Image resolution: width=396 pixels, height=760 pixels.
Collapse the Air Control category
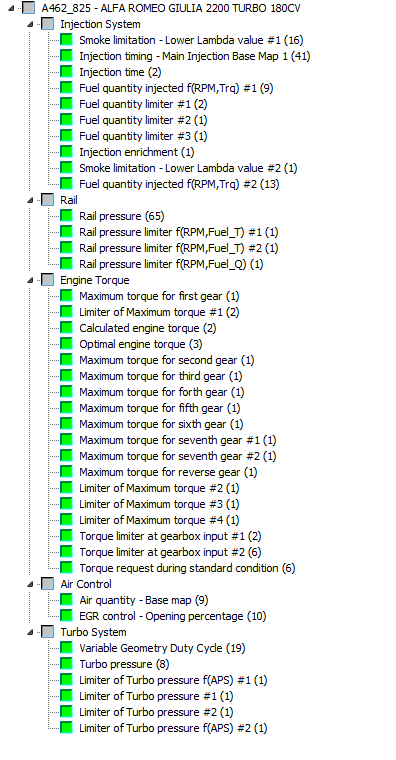(31, 584)
